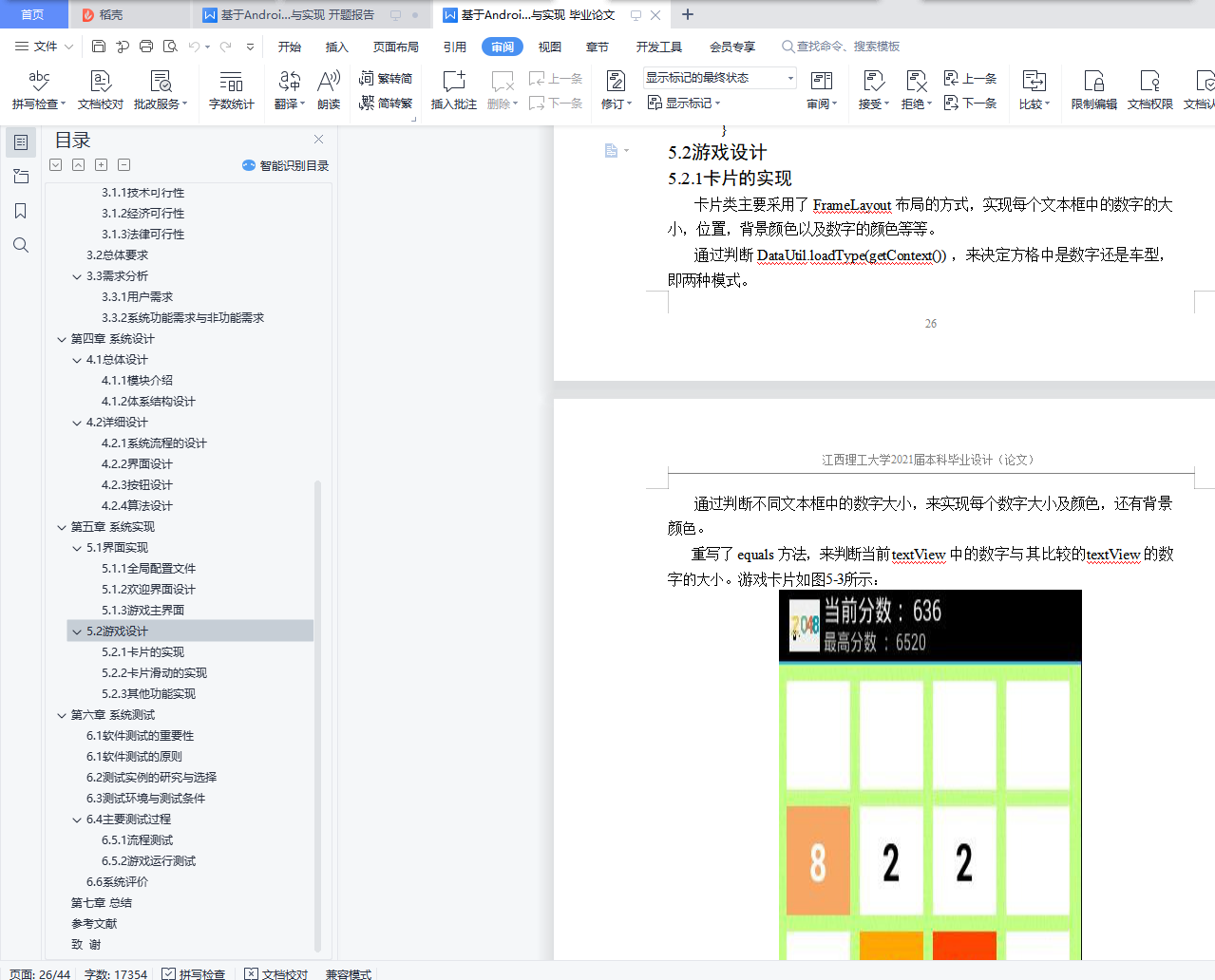Jump to 5.2.1卡片的实现 in outline
The width and height of the screenshot is (1215, 980).
143,652
